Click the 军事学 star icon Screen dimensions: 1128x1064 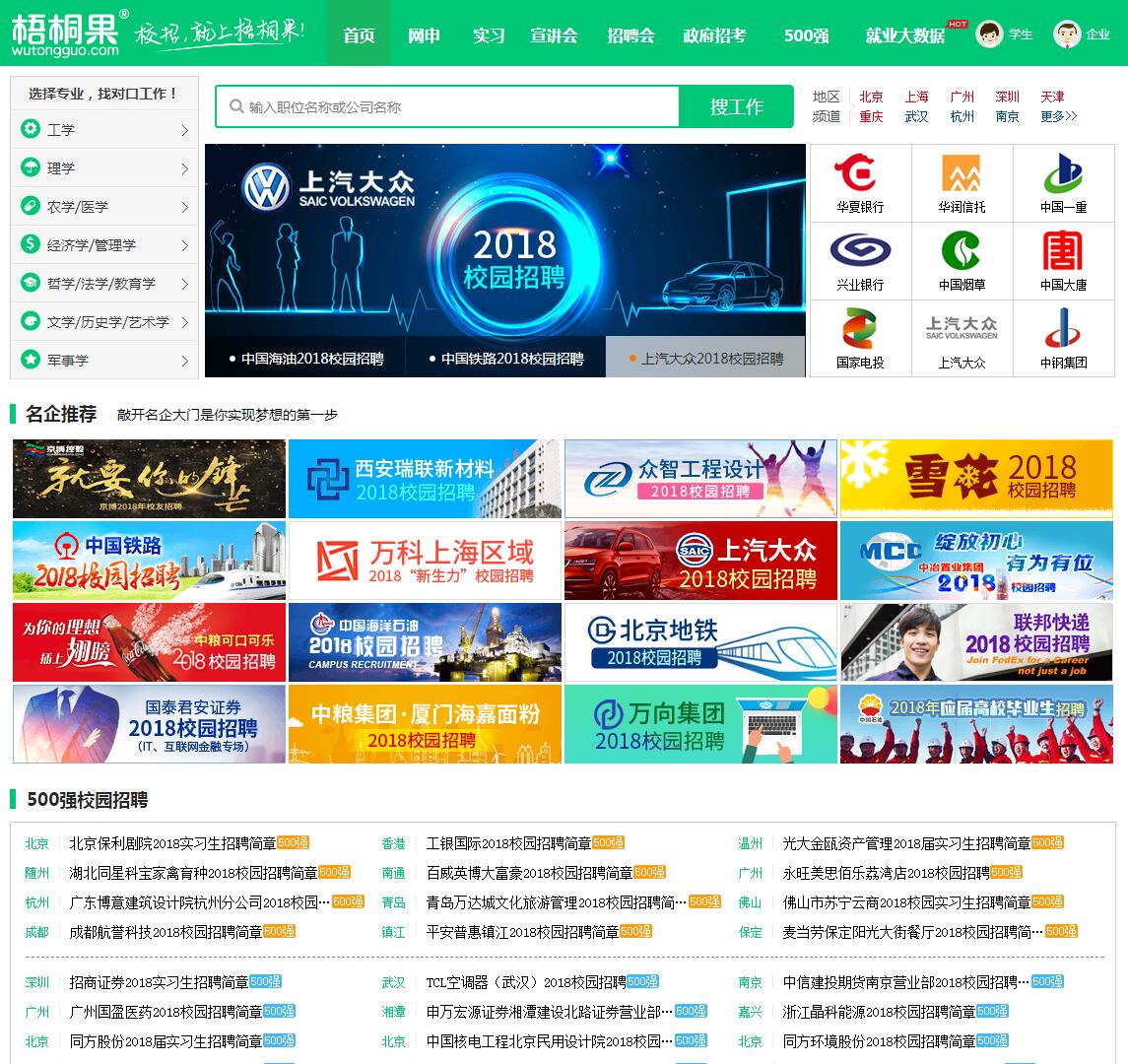[31, 359]
